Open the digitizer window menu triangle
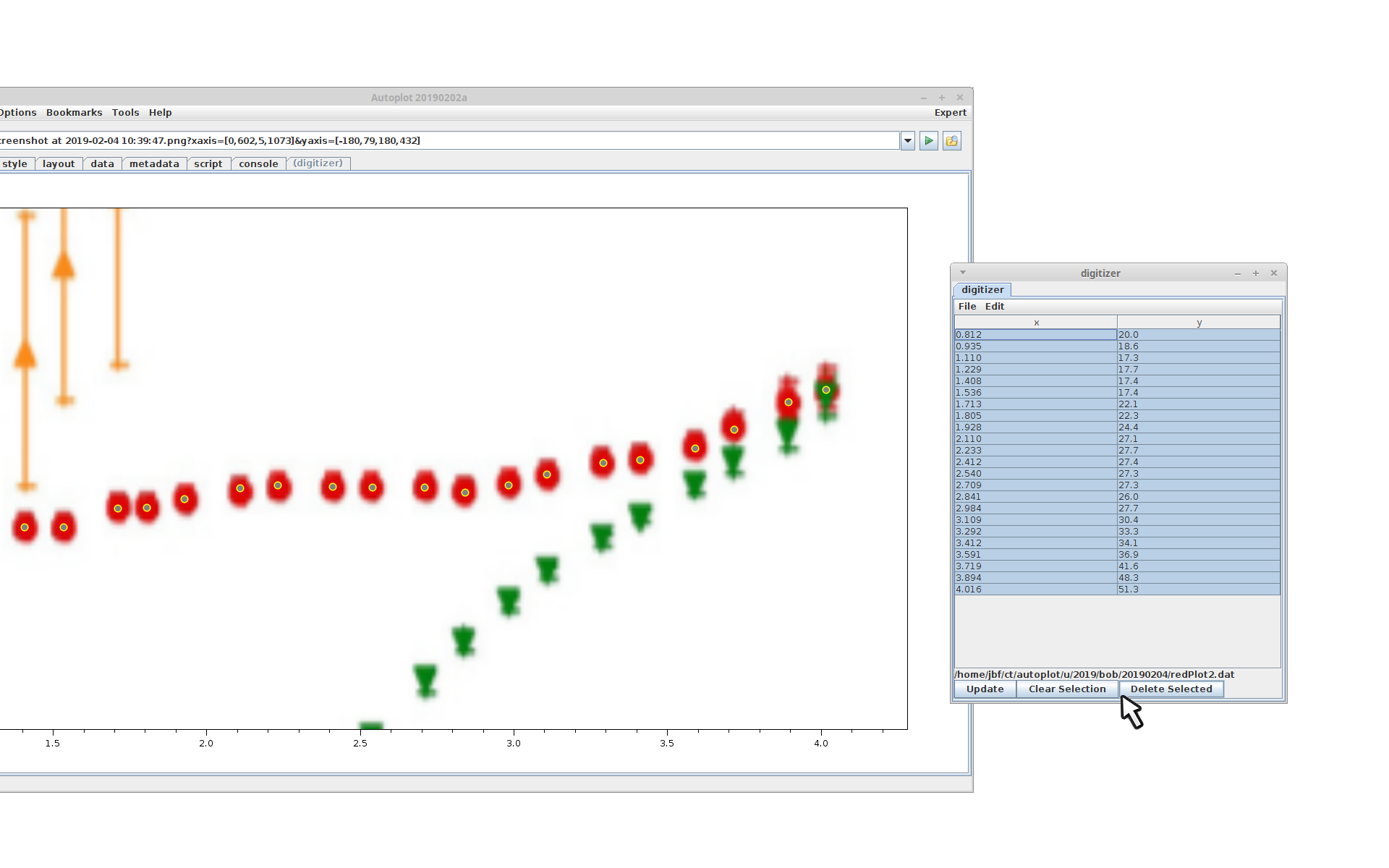This screenshot has width=1389, height=868. coord(963,273)
